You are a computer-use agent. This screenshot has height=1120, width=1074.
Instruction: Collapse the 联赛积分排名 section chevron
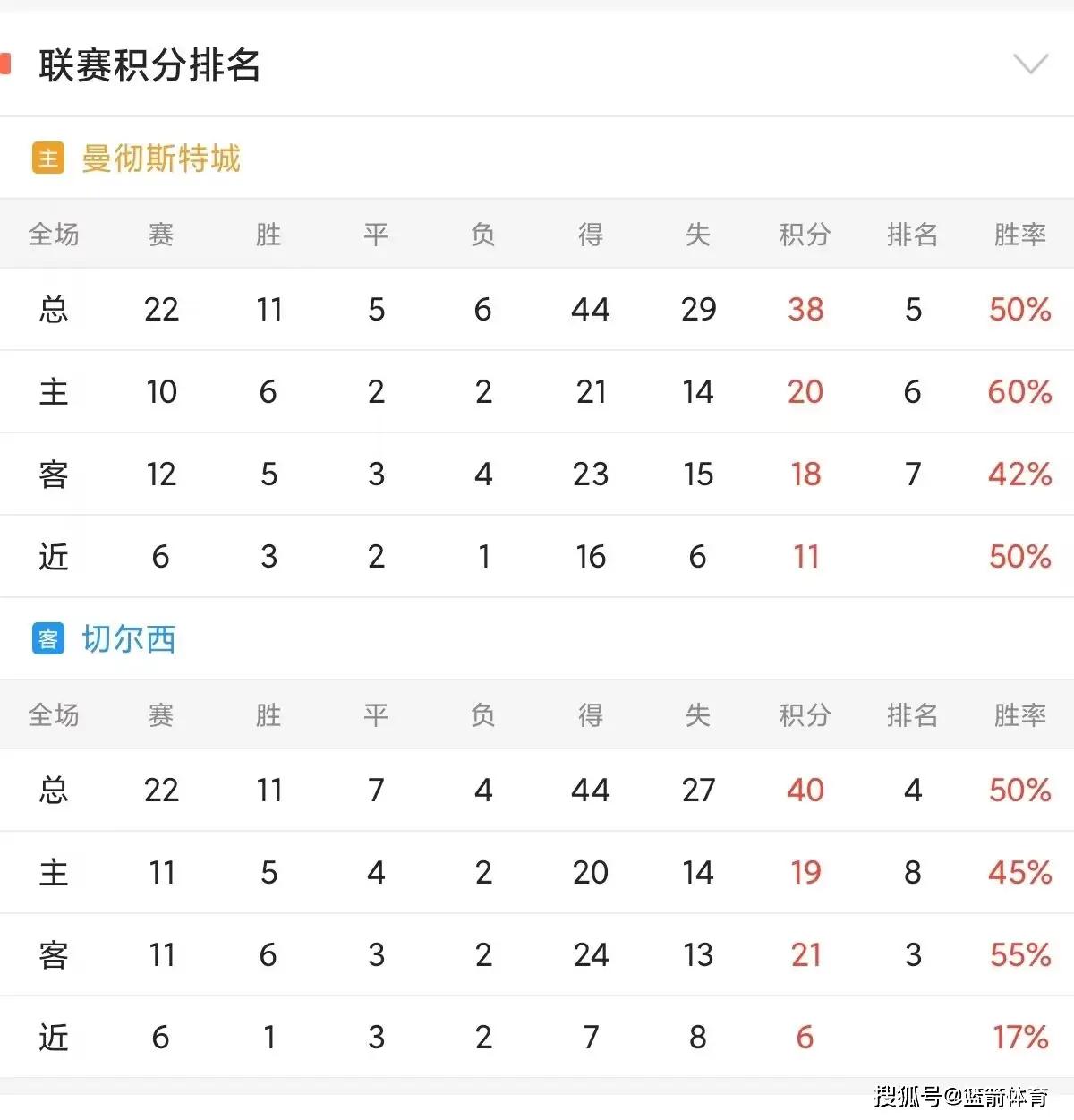[1030, 64]
